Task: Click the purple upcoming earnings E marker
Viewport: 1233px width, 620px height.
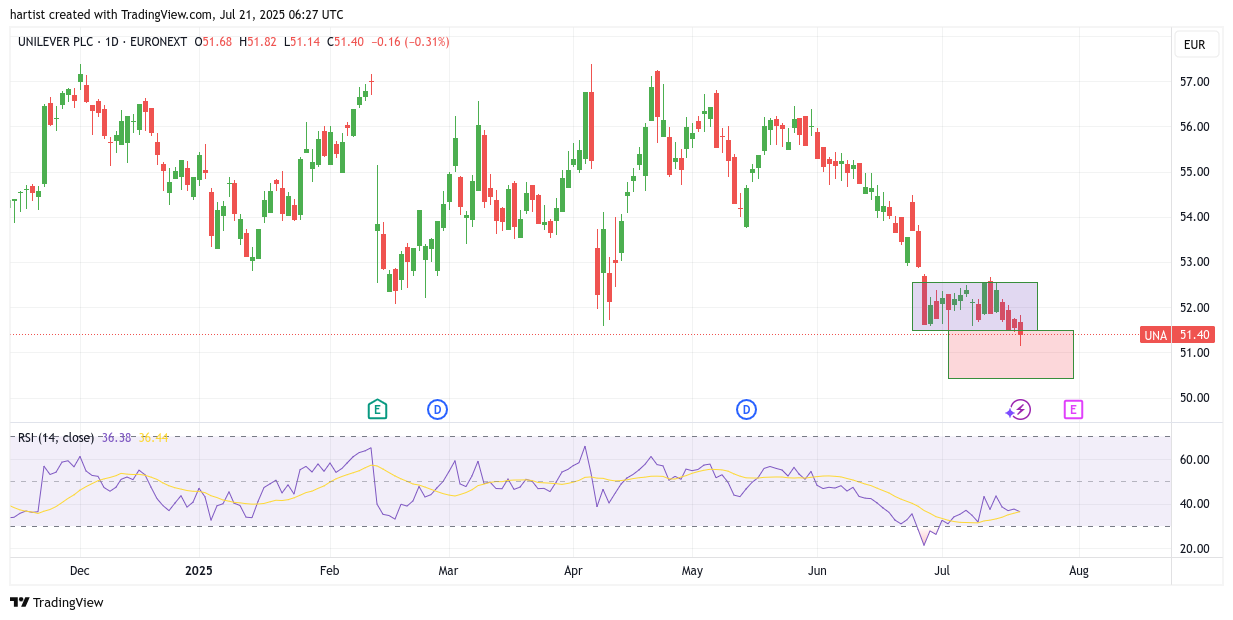Action: pyautogui.click(x=1073, y=409)
